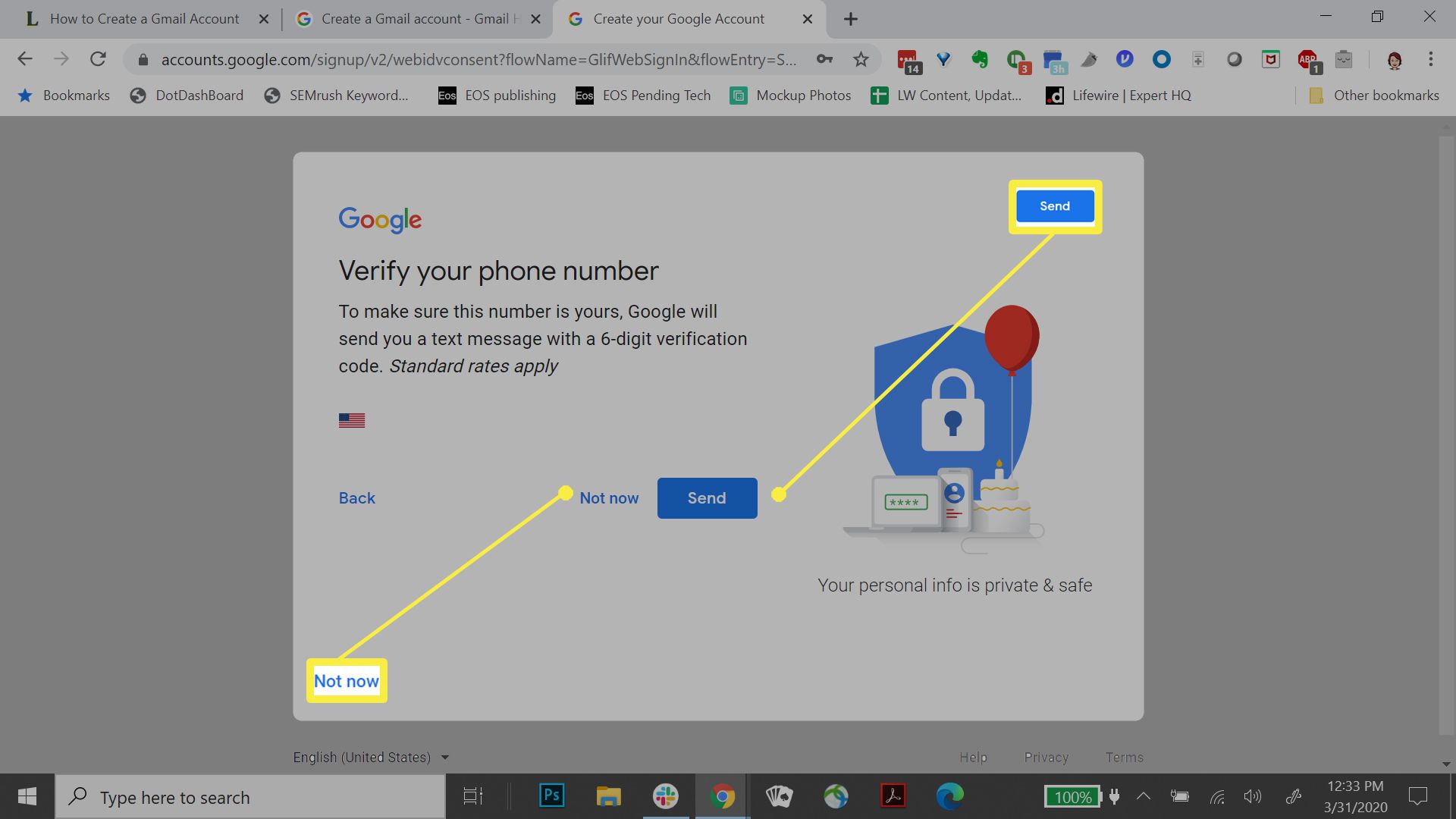Open the Windows Start menu
The height and width of the screenshot is (819, 1456).
[x=27, y=796]
